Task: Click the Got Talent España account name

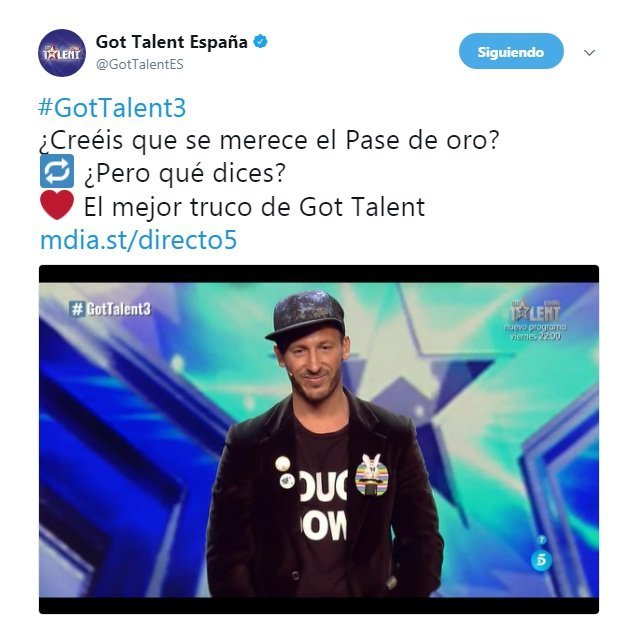Action: (171, 42)
